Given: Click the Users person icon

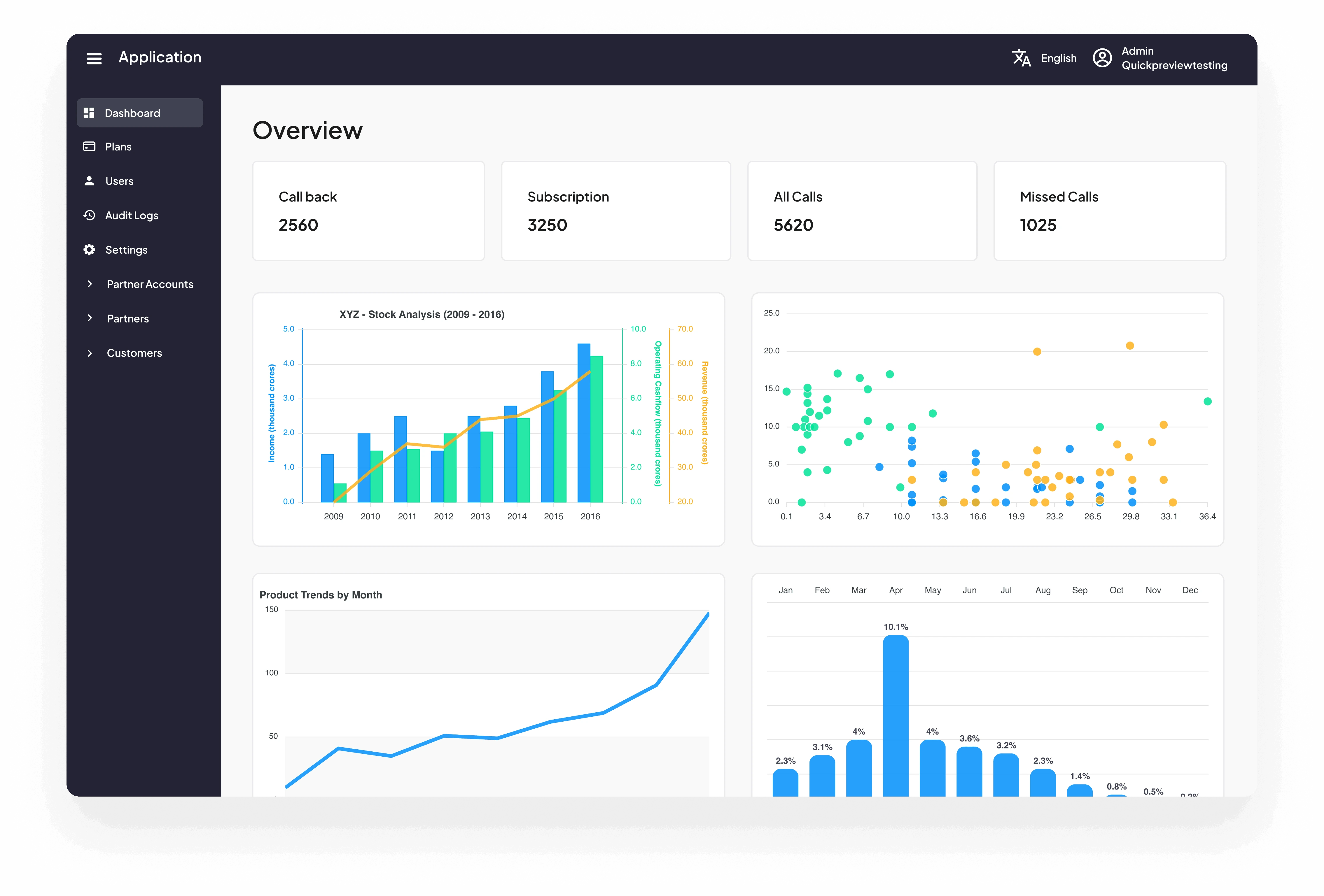Looking at the screenshot, I should tap(90, 180).
